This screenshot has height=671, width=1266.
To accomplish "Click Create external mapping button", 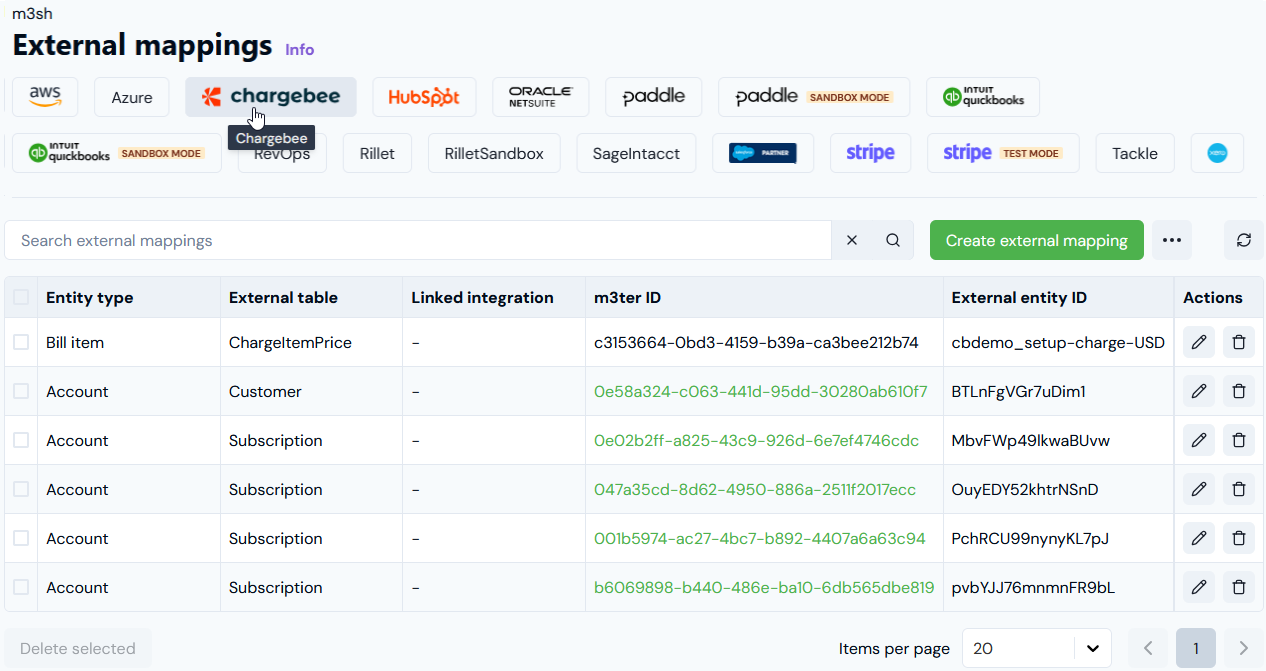I will 1037,240.
